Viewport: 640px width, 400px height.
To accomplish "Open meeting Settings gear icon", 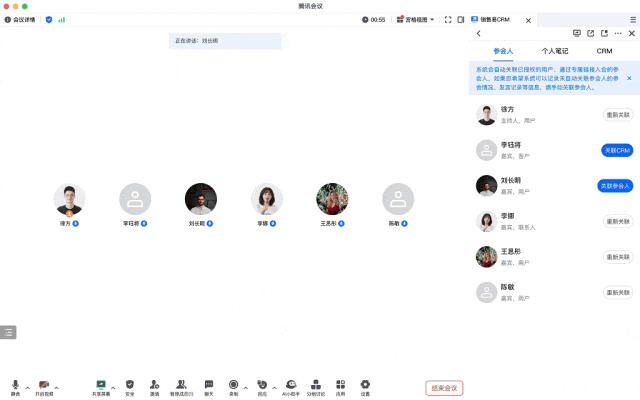I will click(x=365, y=386).
